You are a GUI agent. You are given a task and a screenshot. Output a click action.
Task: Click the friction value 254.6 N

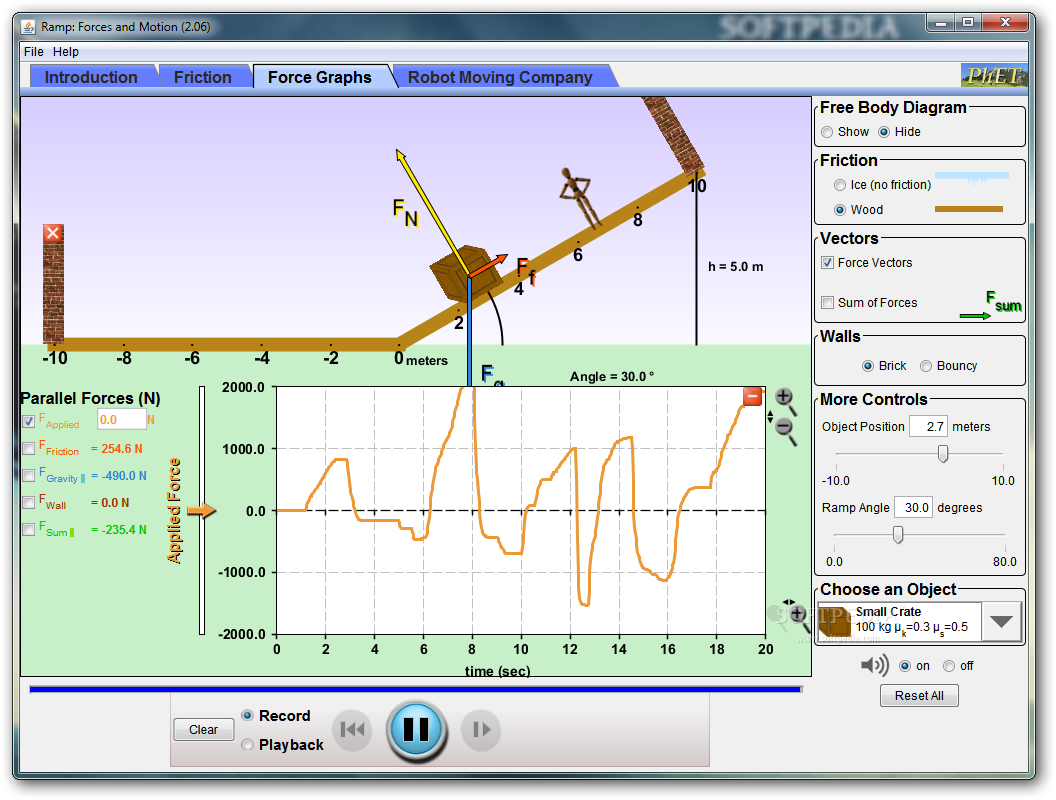[117, 448]
